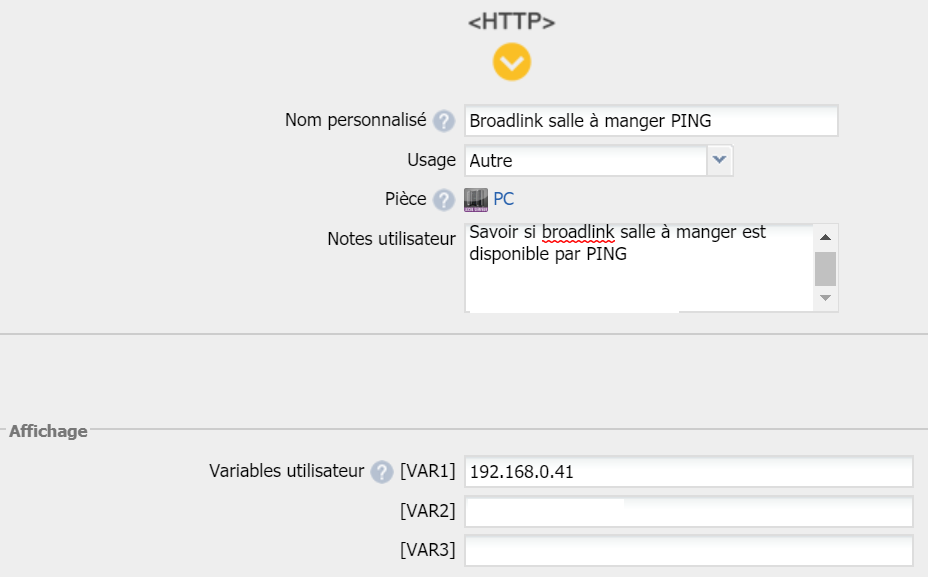Click the <HTTP> heading text
Viewport: 928px width, 577px height.
tap(511, 22)
